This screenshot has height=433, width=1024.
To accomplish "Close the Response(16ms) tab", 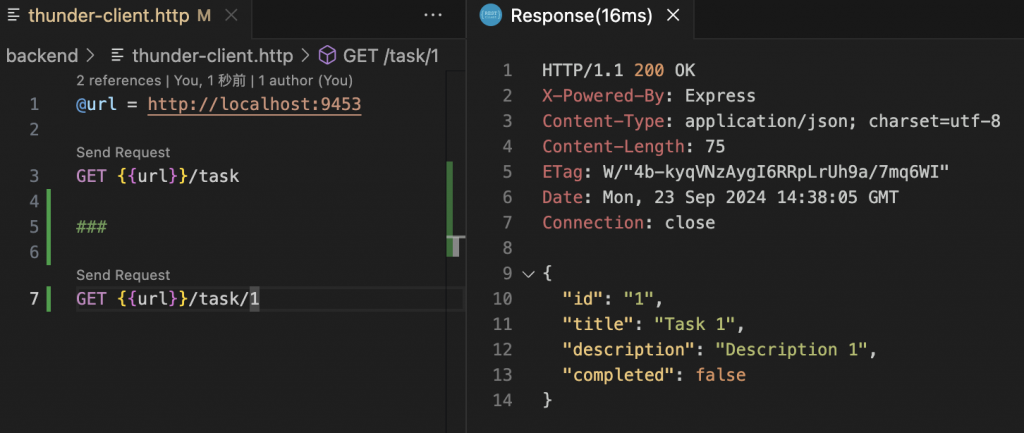I will 672,16.
